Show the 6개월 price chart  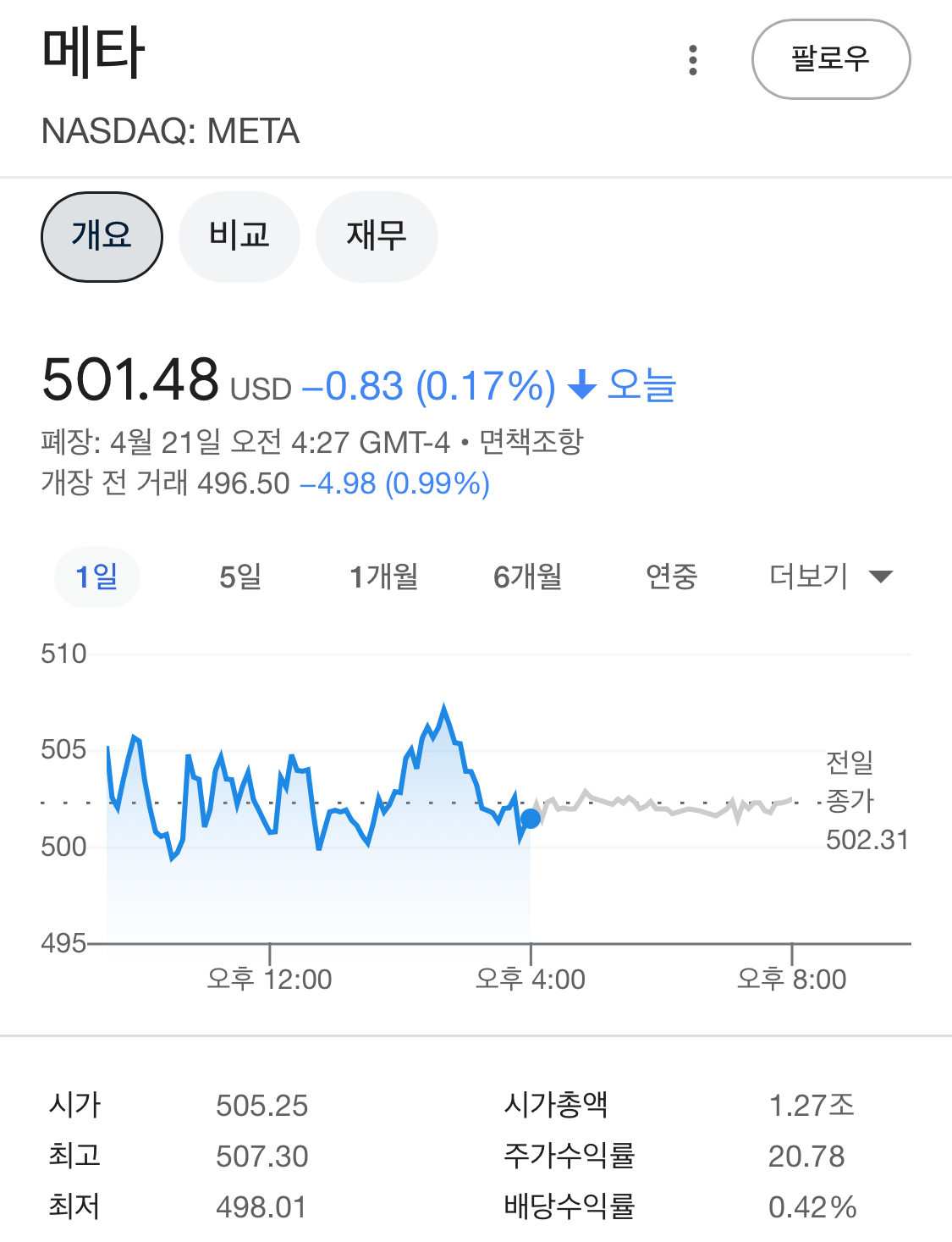pyautogui.click(x=528, y=577)
